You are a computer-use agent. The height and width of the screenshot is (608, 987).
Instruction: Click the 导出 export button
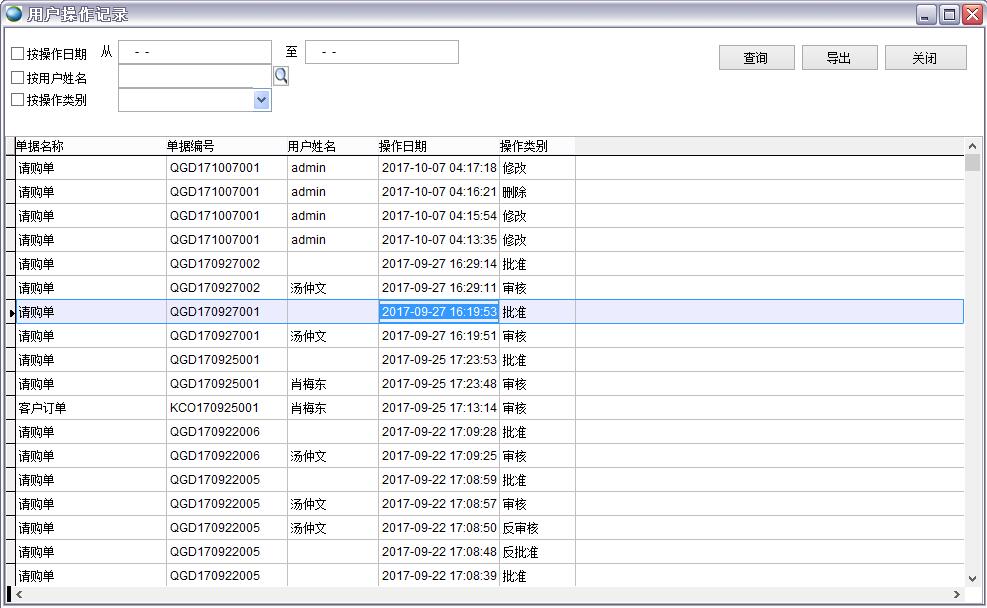click(839, 57)
